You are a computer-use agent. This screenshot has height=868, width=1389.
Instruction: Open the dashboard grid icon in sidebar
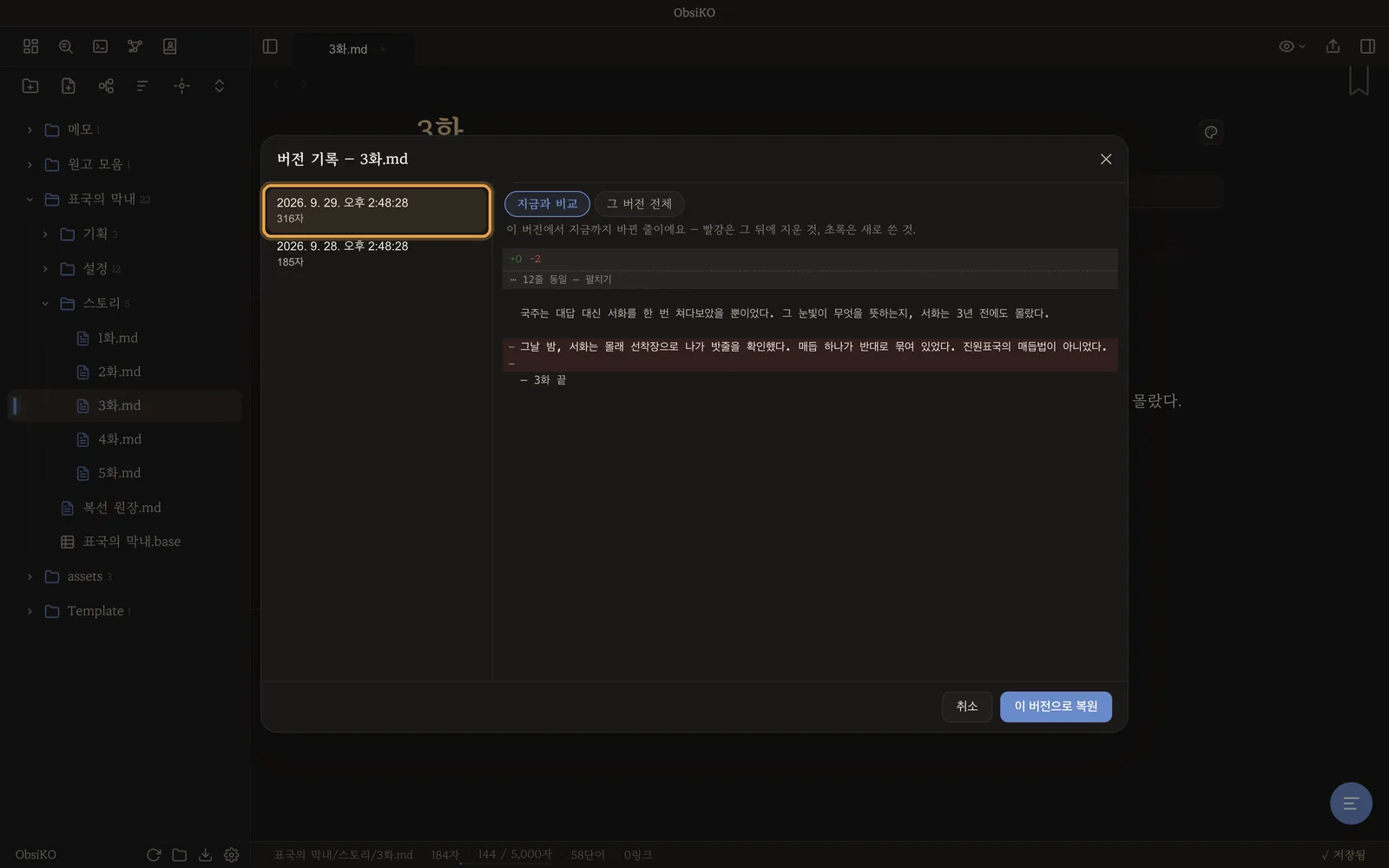point(31,46)
